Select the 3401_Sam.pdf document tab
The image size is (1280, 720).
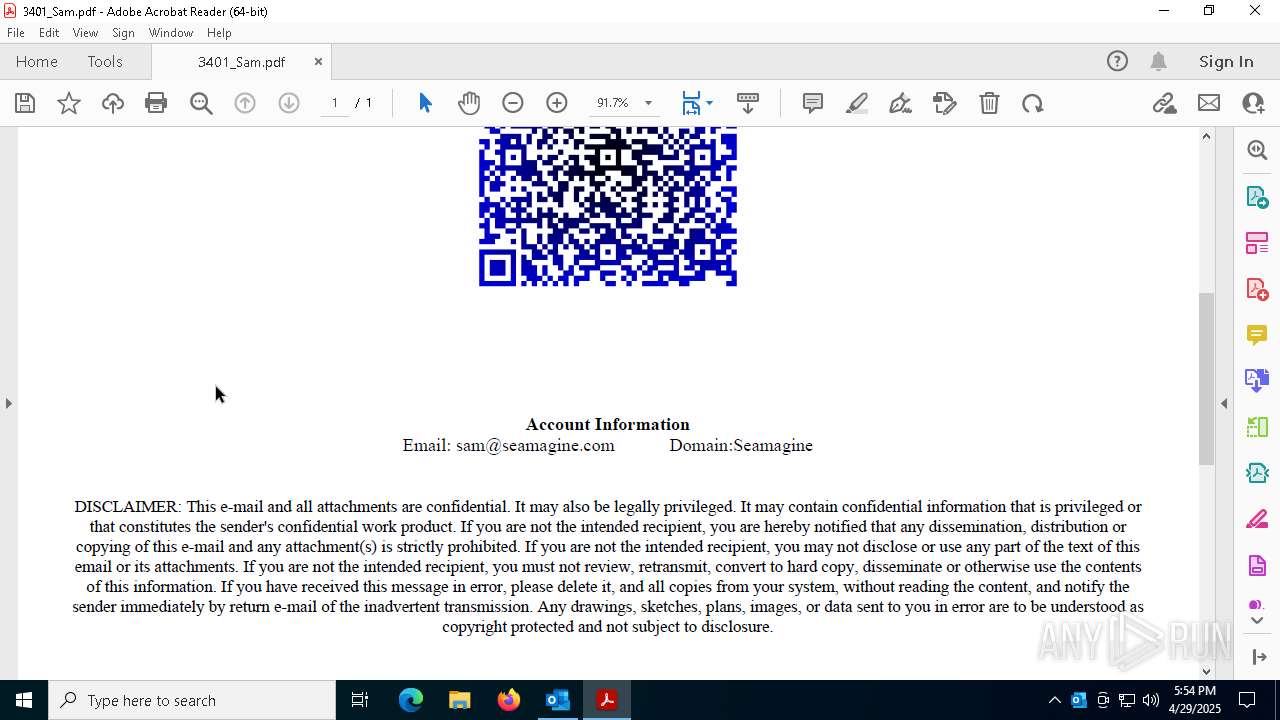click(241, 62)
